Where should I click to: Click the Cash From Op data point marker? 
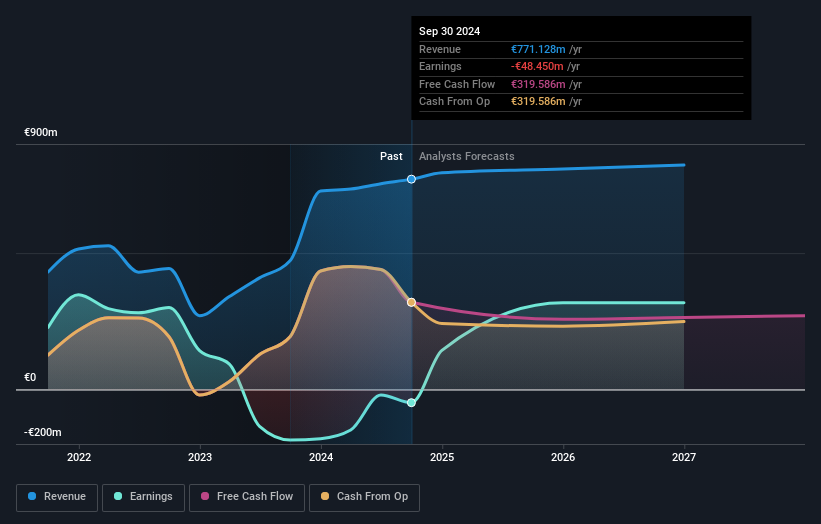pyautogui.click(x=412, y=302)
